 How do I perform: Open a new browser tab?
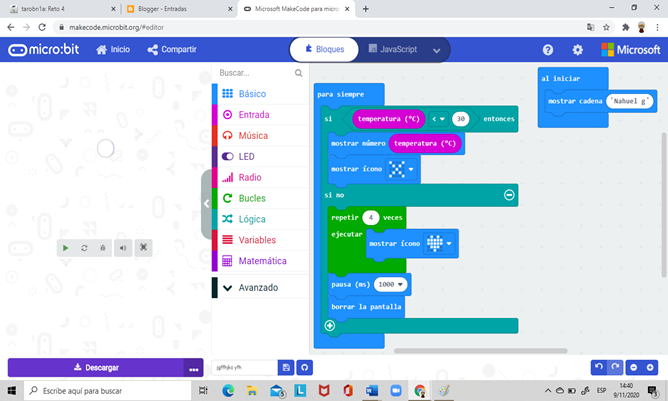coord(366,9)
